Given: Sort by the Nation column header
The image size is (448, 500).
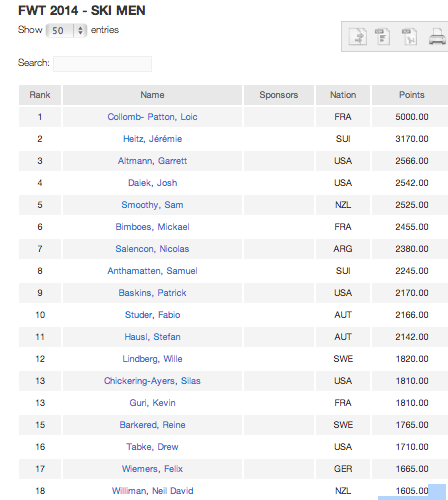Looking at the screenshot, I should (x=343, y=95).
